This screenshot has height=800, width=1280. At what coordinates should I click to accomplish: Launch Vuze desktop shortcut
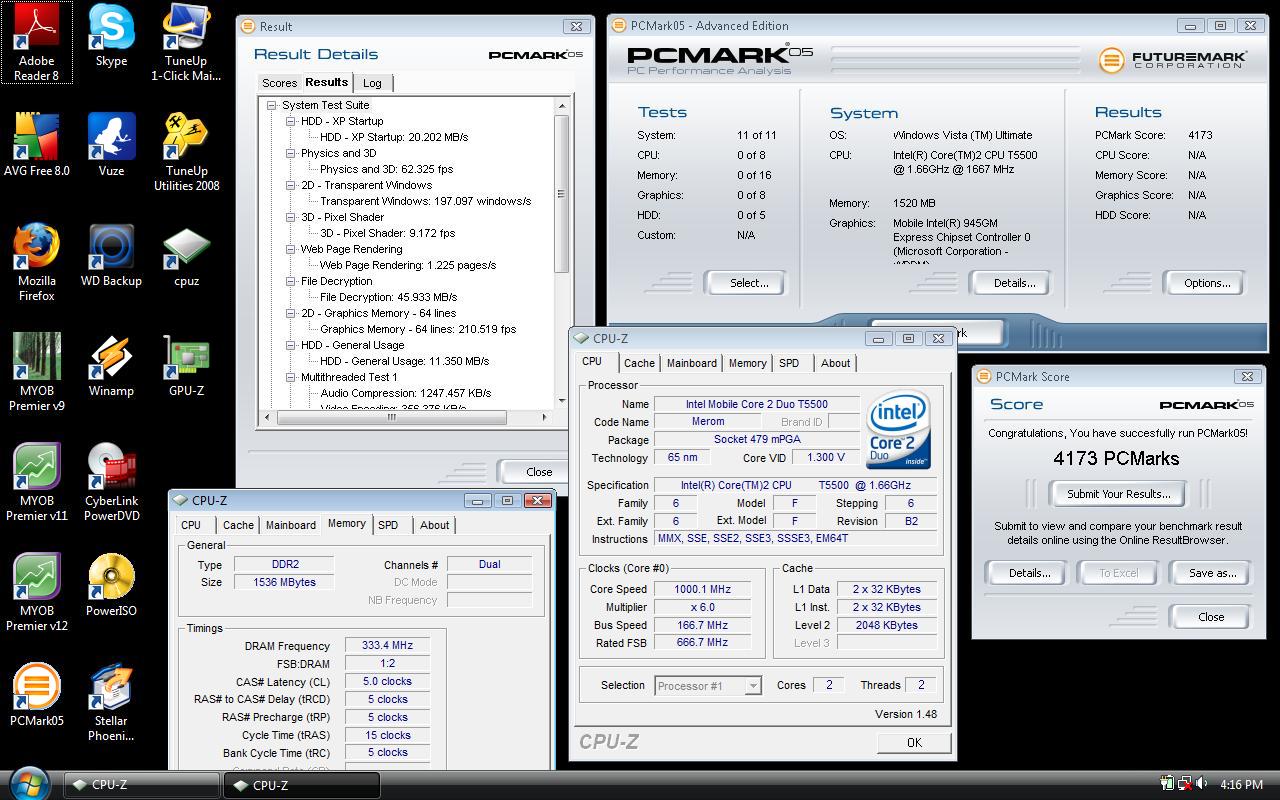pyautogui.click(x=111, y=145)
